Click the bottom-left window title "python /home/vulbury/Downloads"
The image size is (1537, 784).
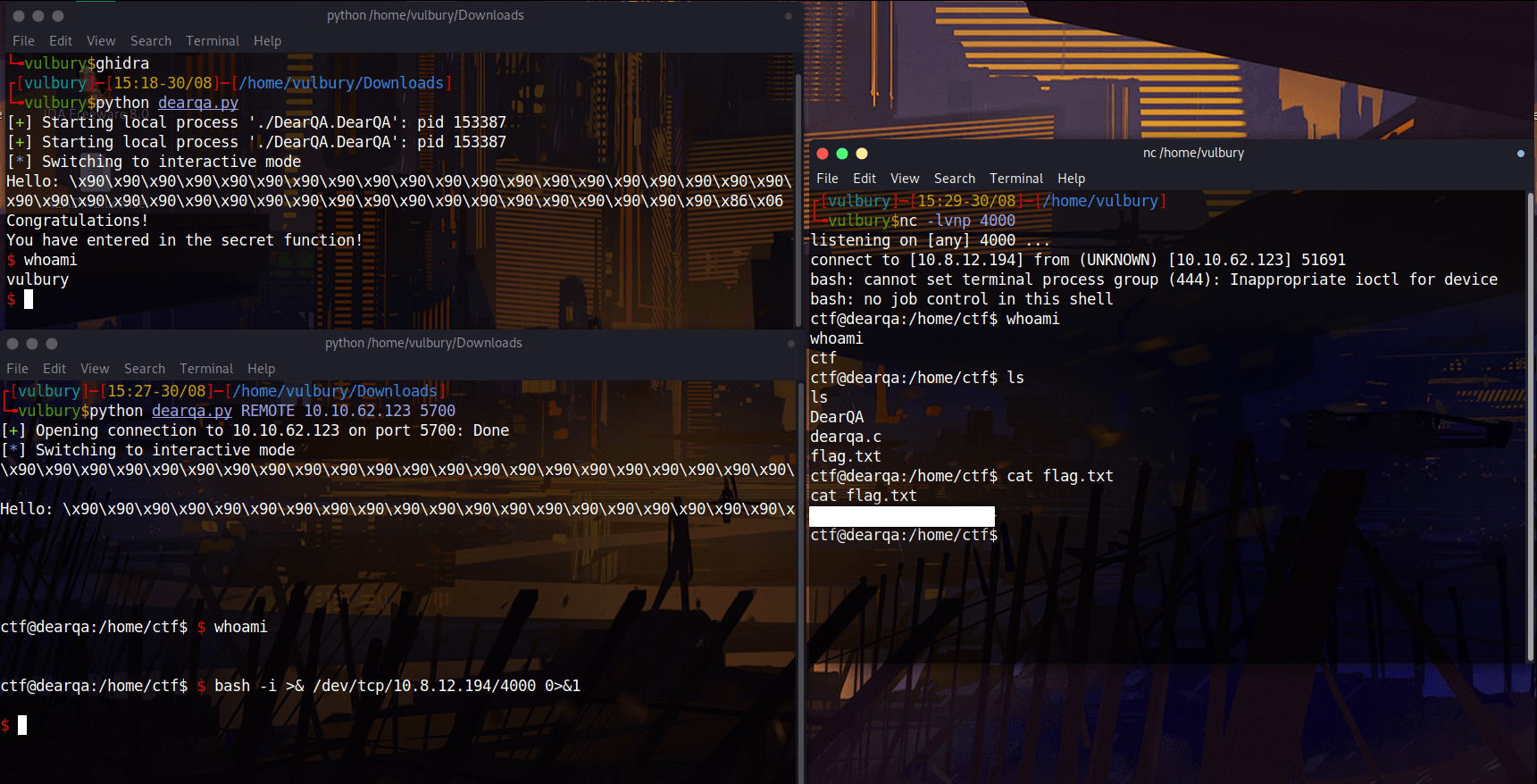point(423,343)
